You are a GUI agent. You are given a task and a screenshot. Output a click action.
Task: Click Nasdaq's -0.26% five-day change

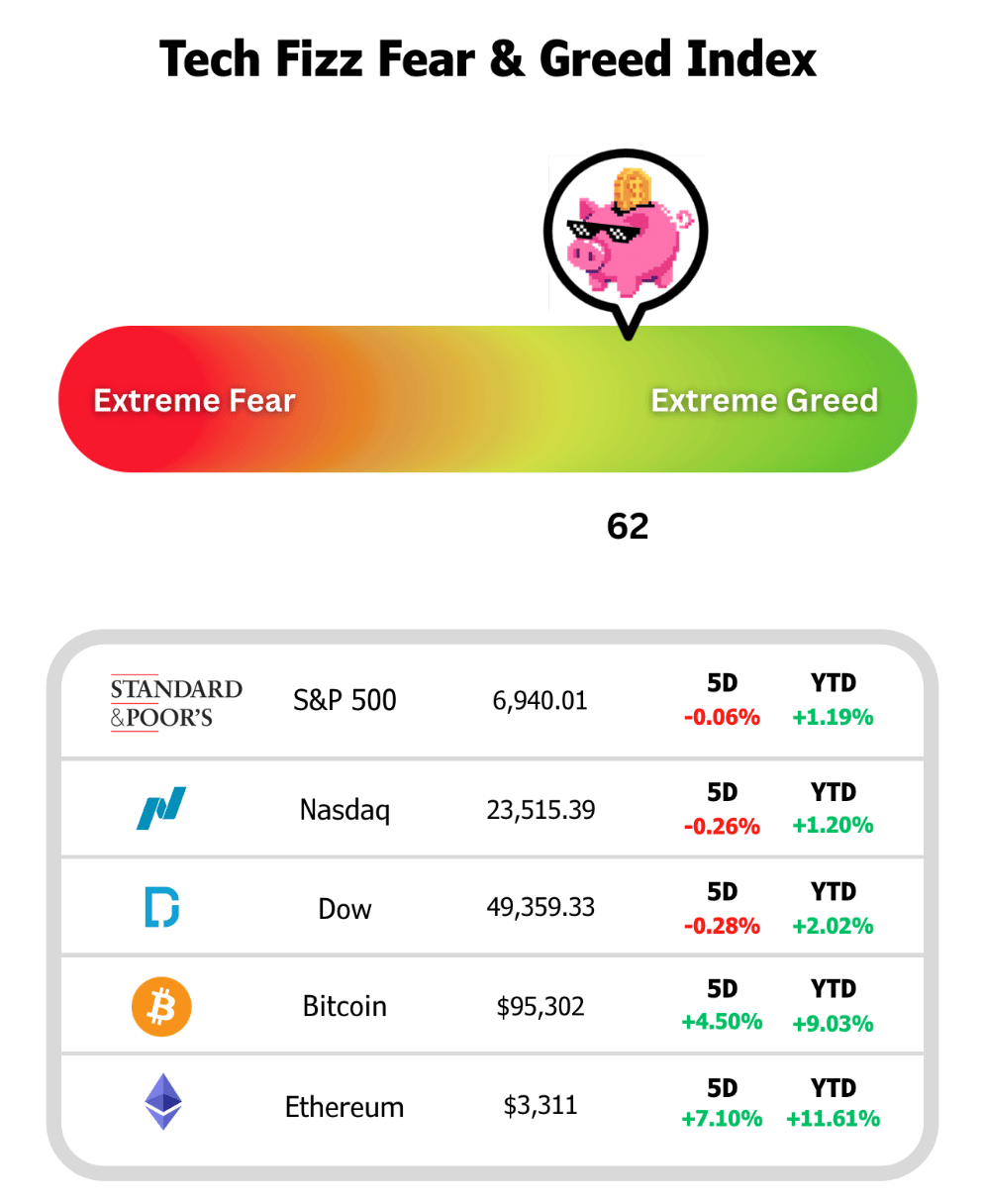(x=722, y=826)
